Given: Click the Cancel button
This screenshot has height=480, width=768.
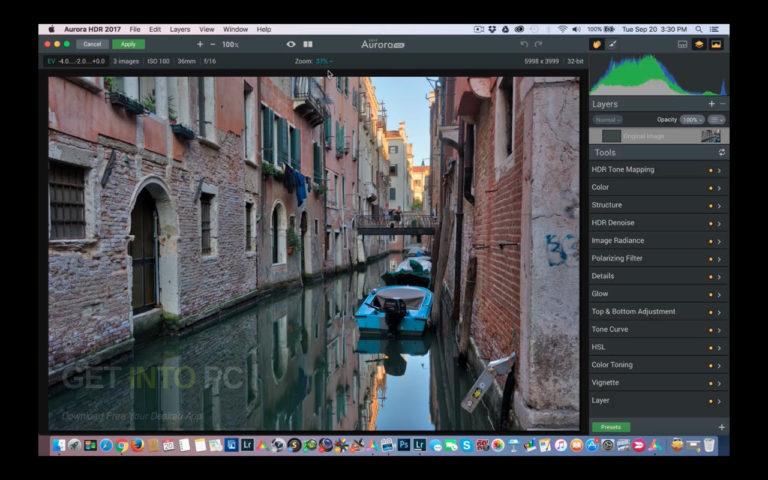Looking at the screenshot, I should tap(92, 44).
